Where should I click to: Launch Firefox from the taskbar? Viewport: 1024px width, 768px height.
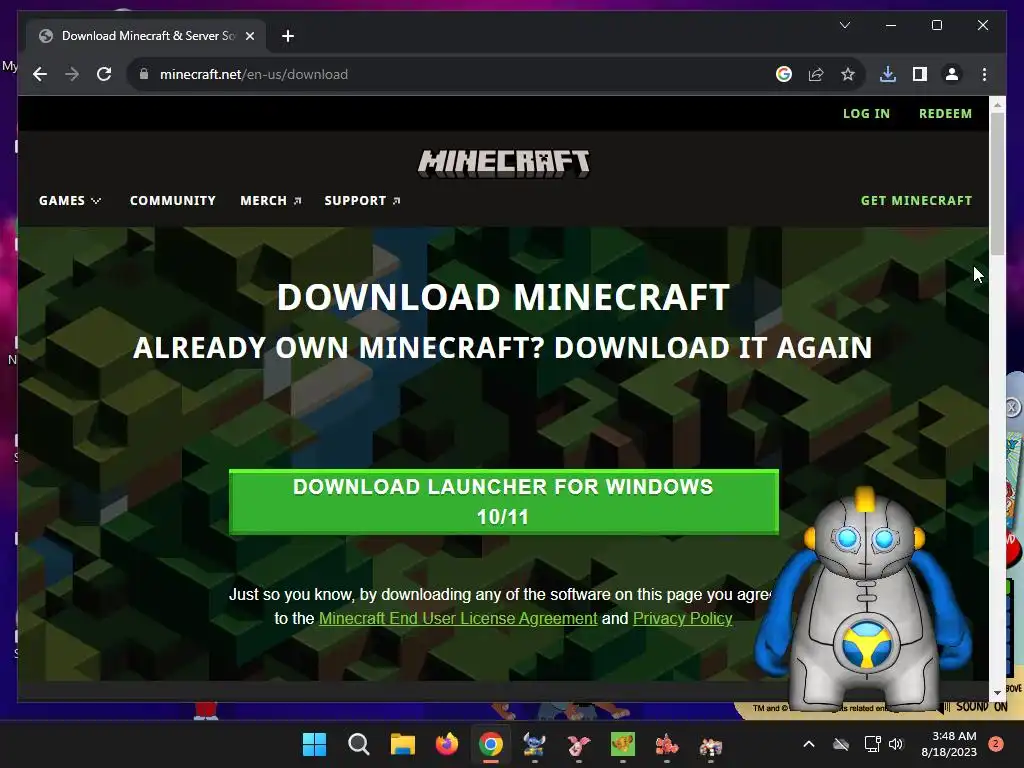(447, 744)
